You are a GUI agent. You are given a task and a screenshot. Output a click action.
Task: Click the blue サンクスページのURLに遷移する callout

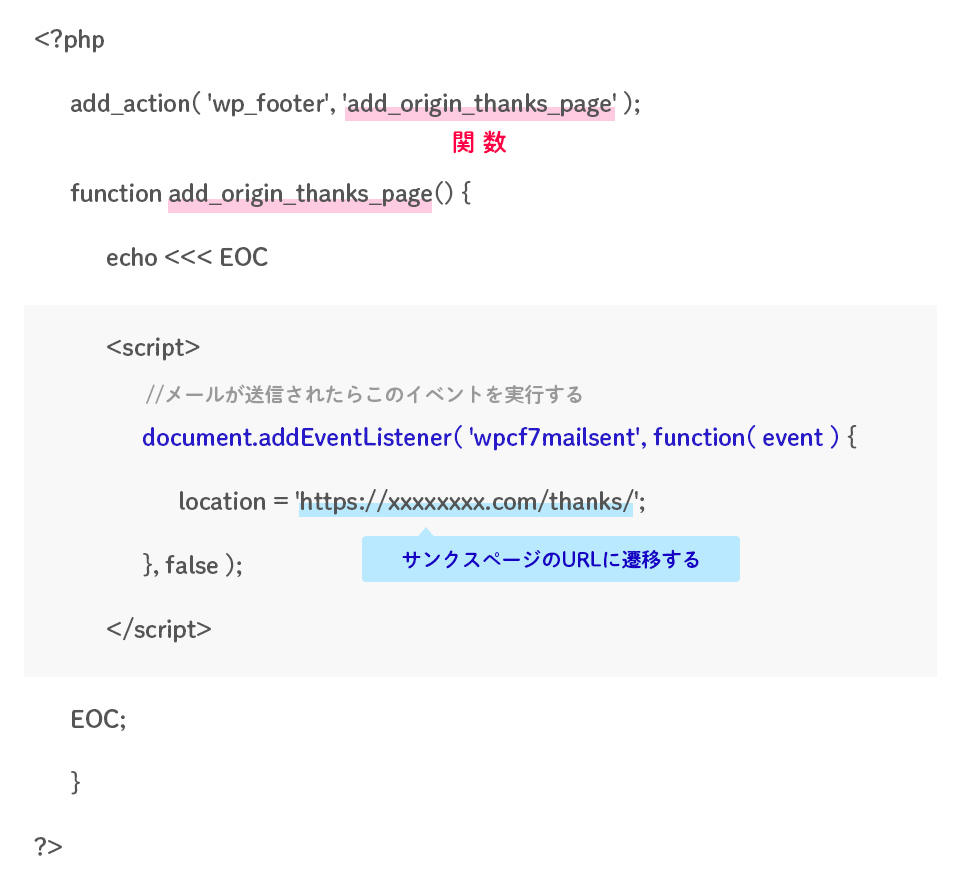click(550, 559)
